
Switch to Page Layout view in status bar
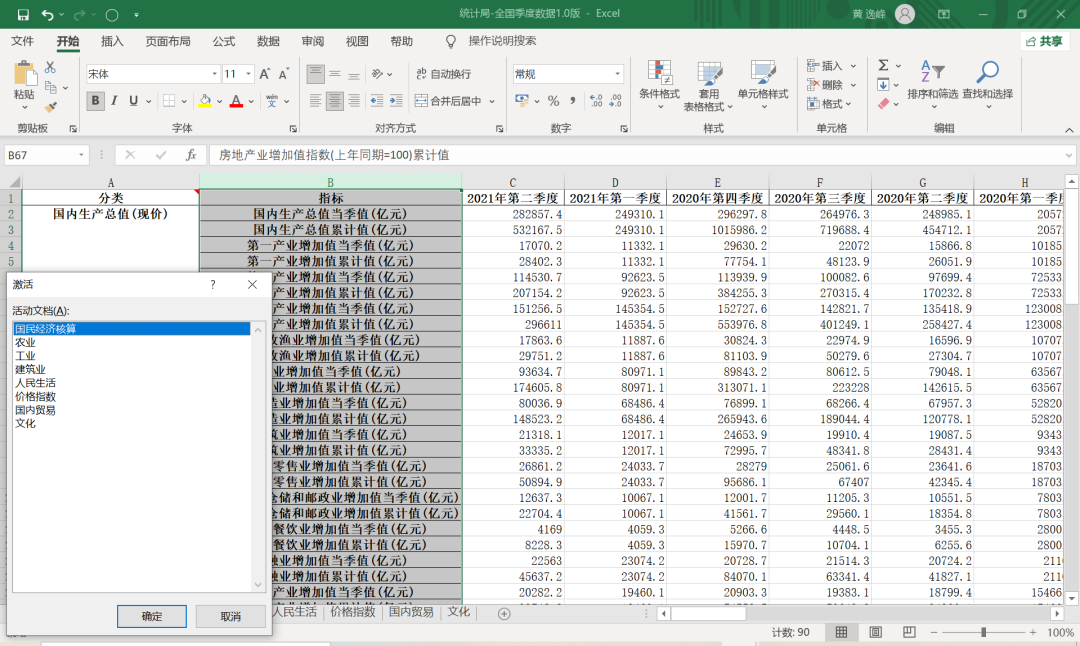coord(875,632)
